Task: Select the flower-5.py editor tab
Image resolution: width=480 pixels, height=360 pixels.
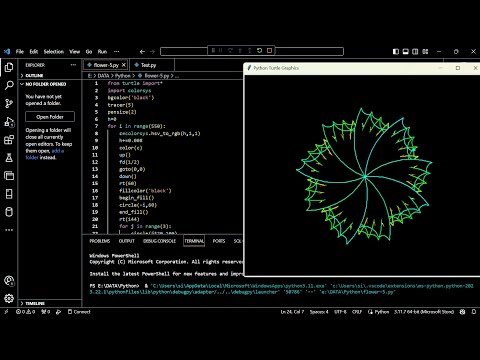Action: [x=106, y=65]
